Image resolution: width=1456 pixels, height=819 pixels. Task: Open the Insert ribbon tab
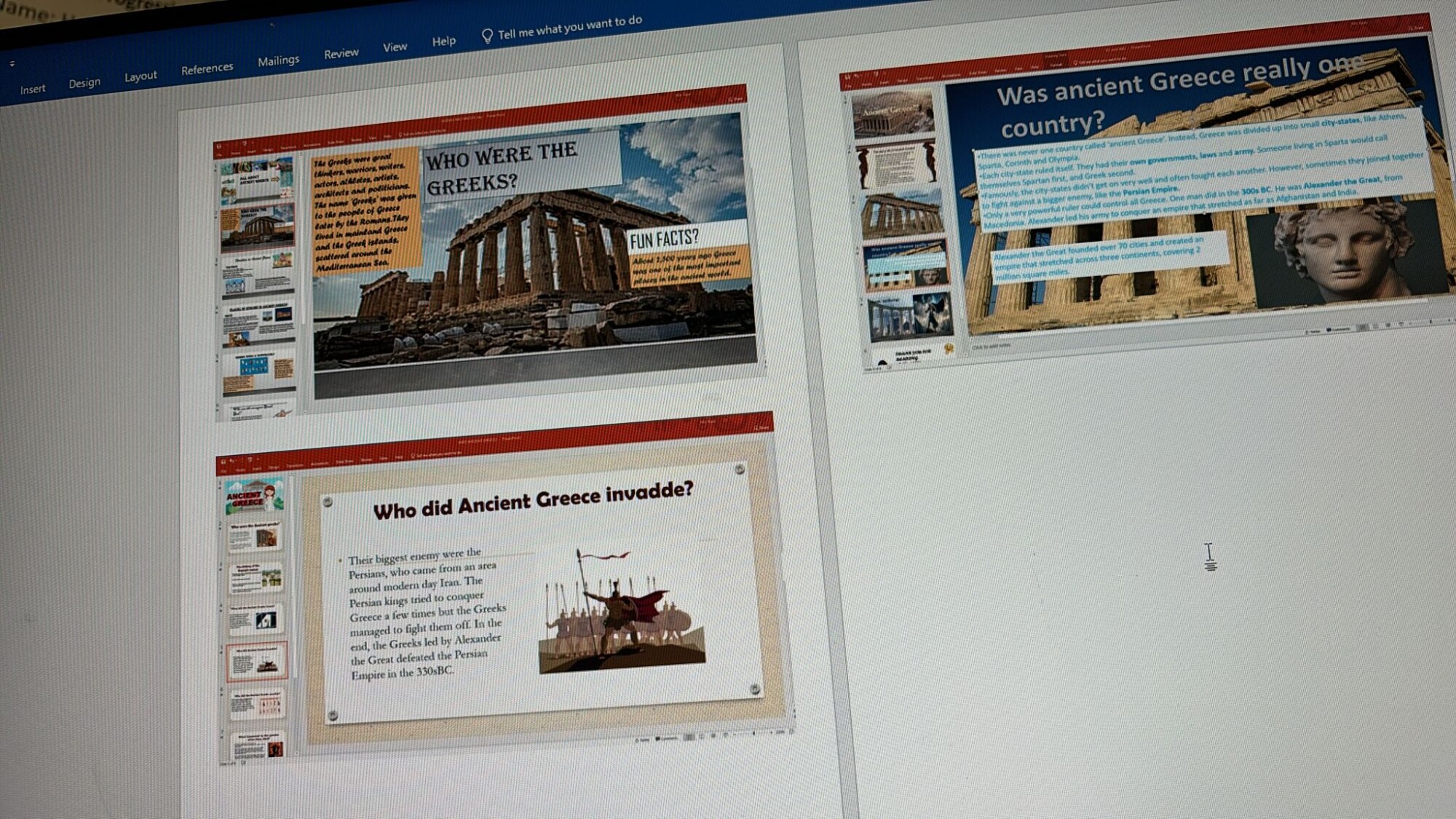(33, 89)
